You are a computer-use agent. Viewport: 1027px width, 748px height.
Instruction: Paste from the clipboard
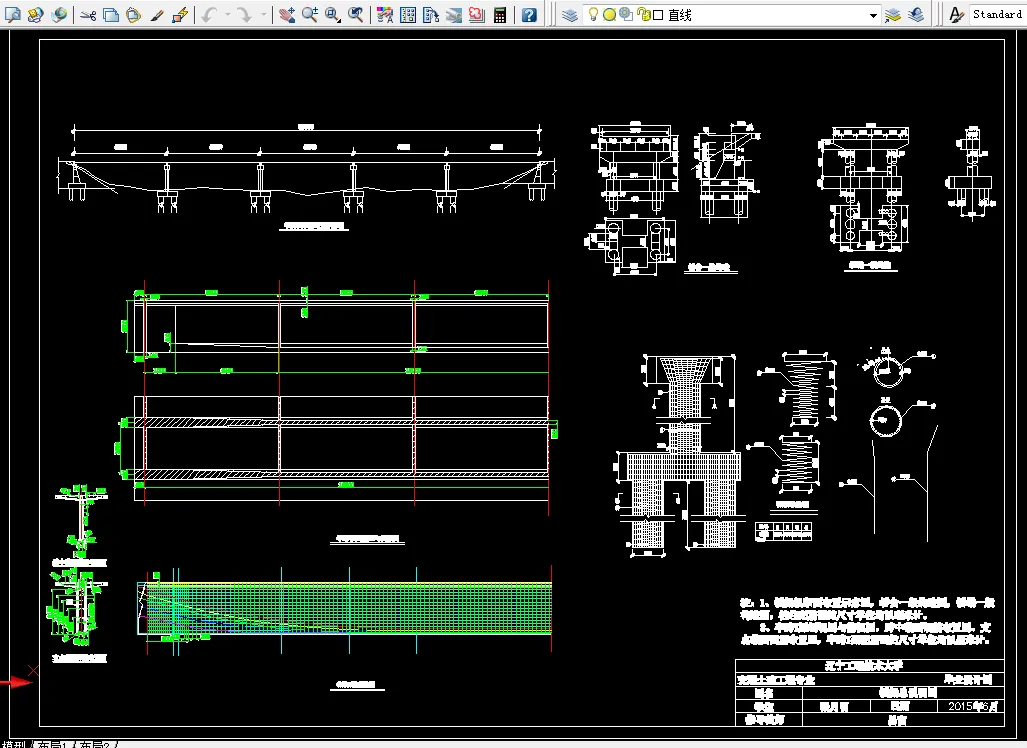coord(134,14)
